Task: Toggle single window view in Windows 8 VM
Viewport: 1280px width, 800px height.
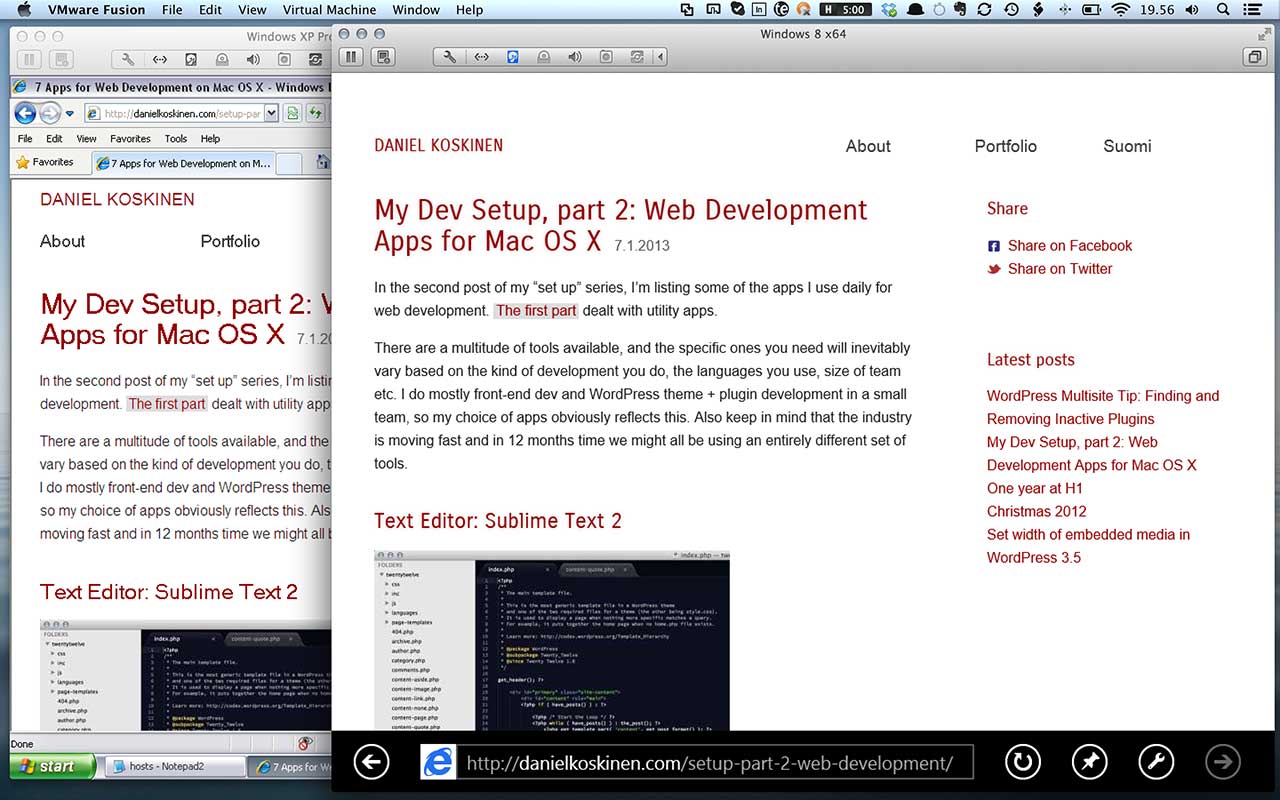Action: point(1253,57)
